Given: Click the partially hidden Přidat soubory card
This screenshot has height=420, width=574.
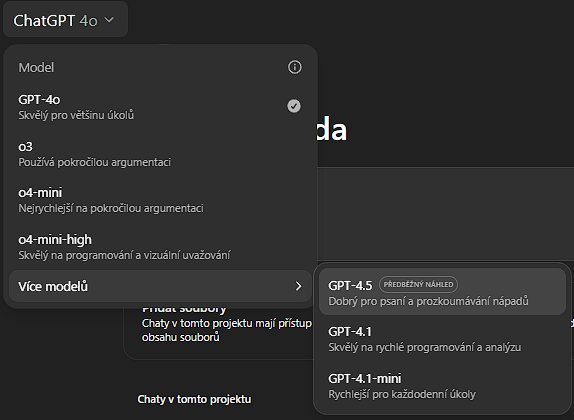Looking at the screenshot, I should [220, 331].
